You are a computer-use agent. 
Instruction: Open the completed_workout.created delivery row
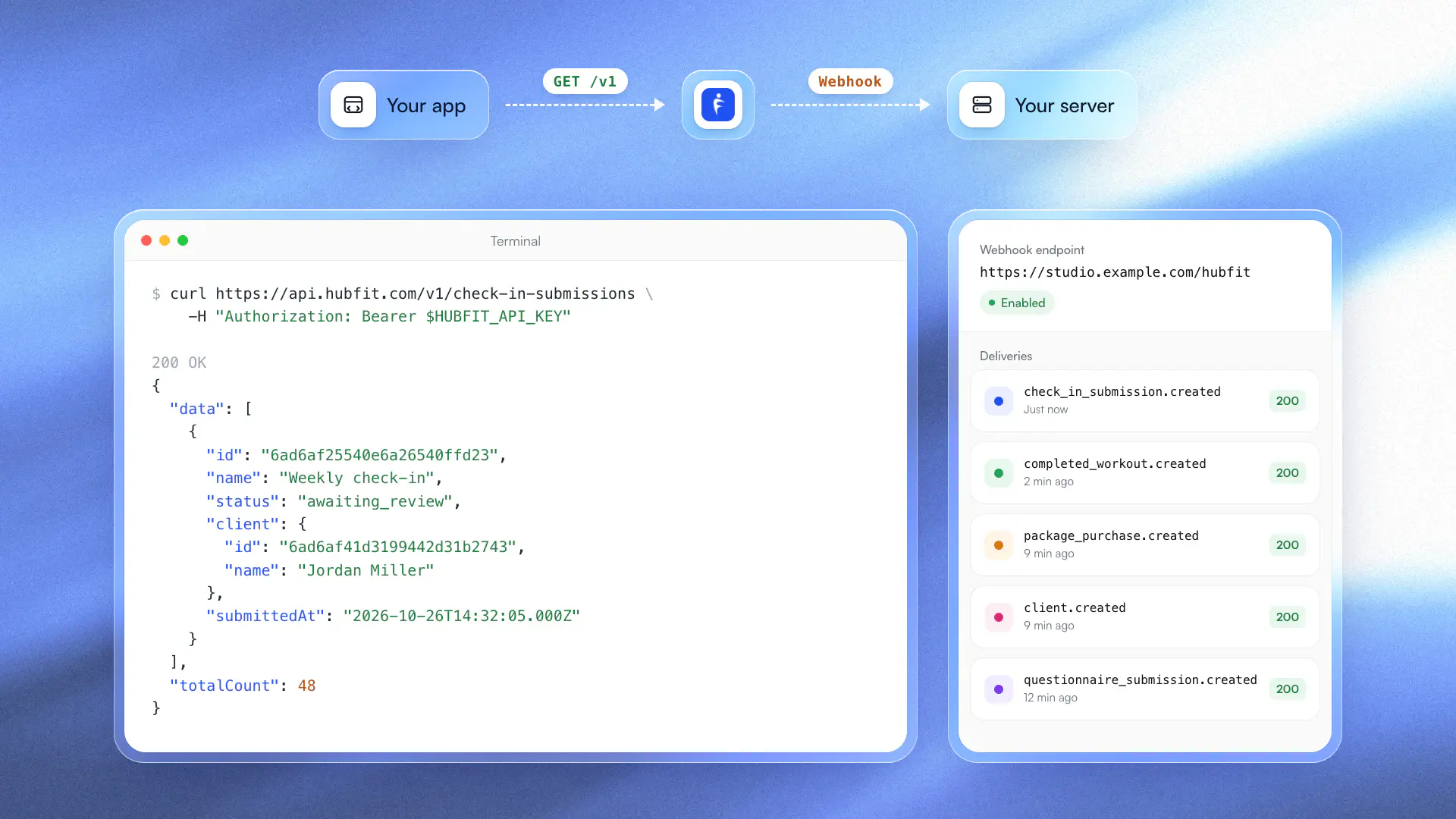click(x=1145, y=473)
